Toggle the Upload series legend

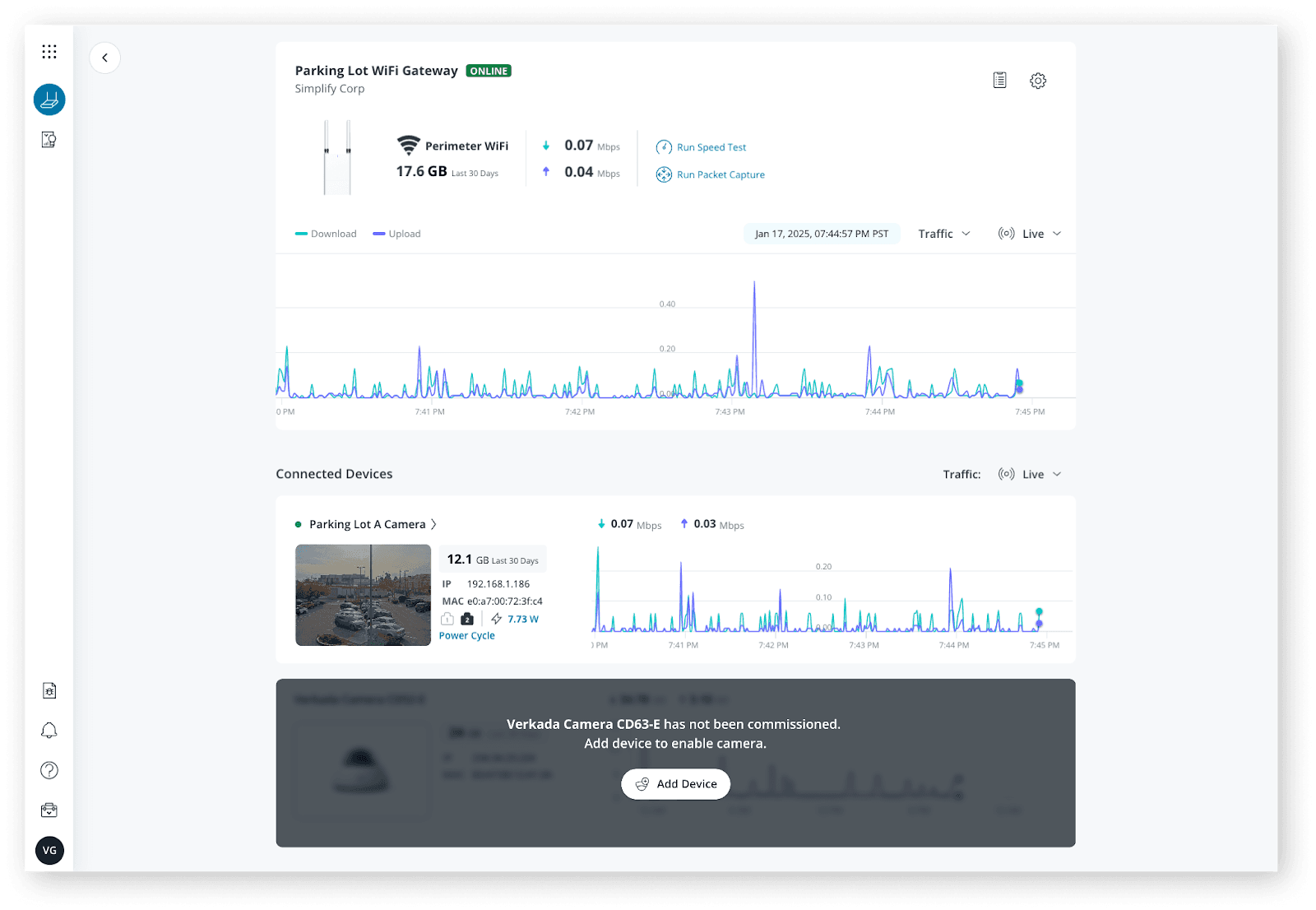click(x=396, y=234)
